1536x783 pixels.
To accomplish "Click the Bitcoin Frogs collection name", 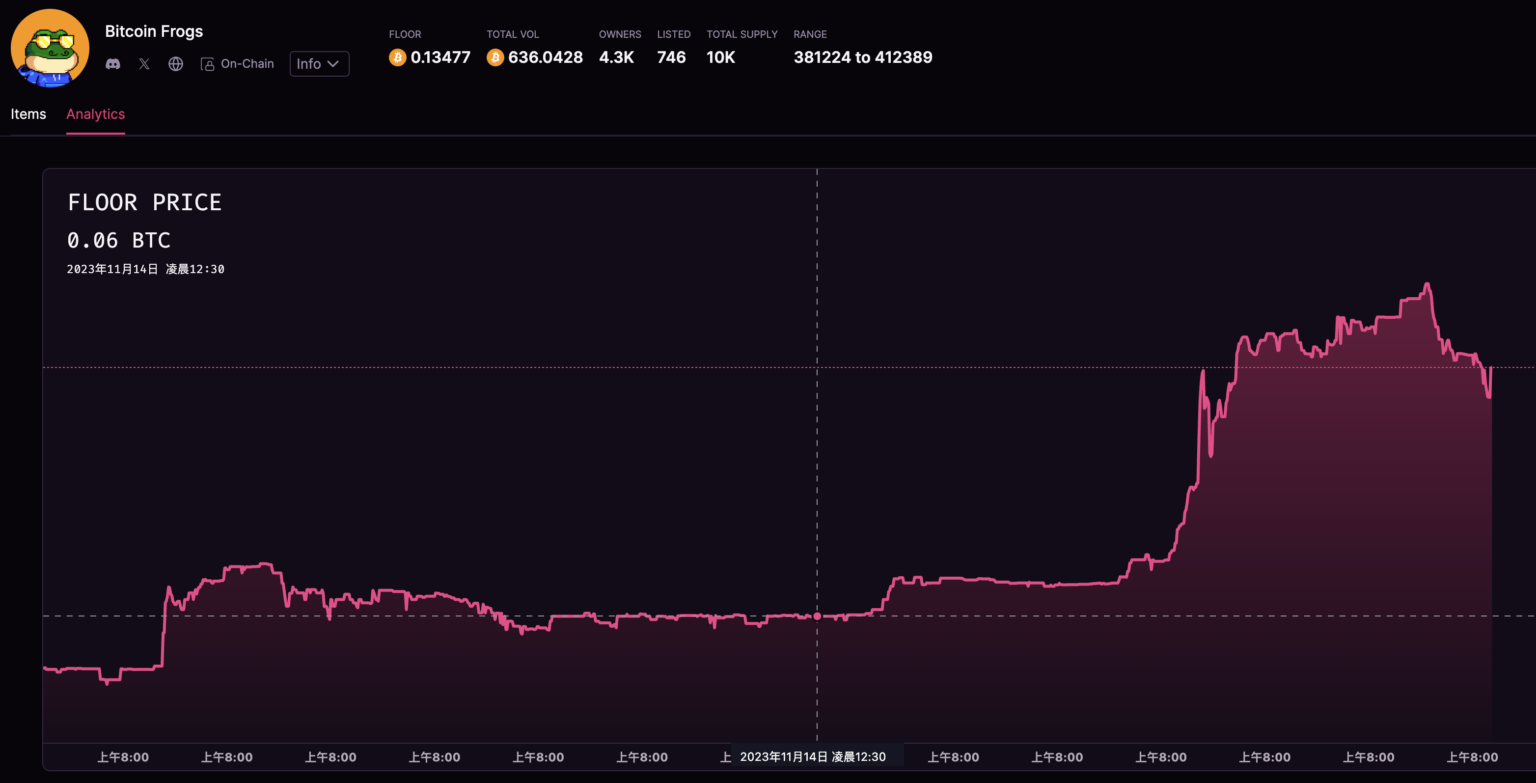I will pyautogui.click(x=154, y=31).
